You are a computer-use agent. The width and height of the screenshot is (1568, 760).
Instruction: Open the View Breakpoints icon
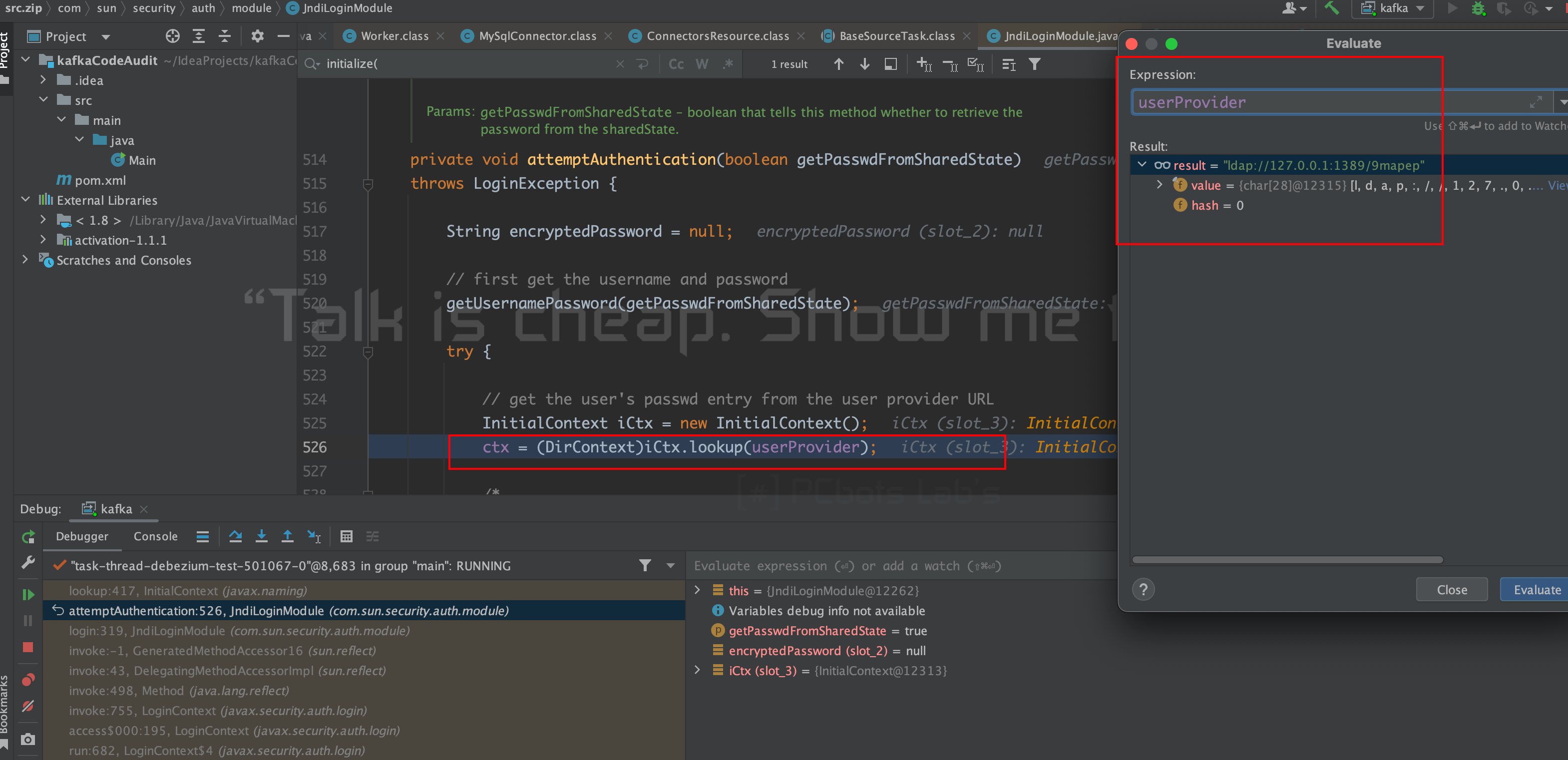[x=28, y=680]
